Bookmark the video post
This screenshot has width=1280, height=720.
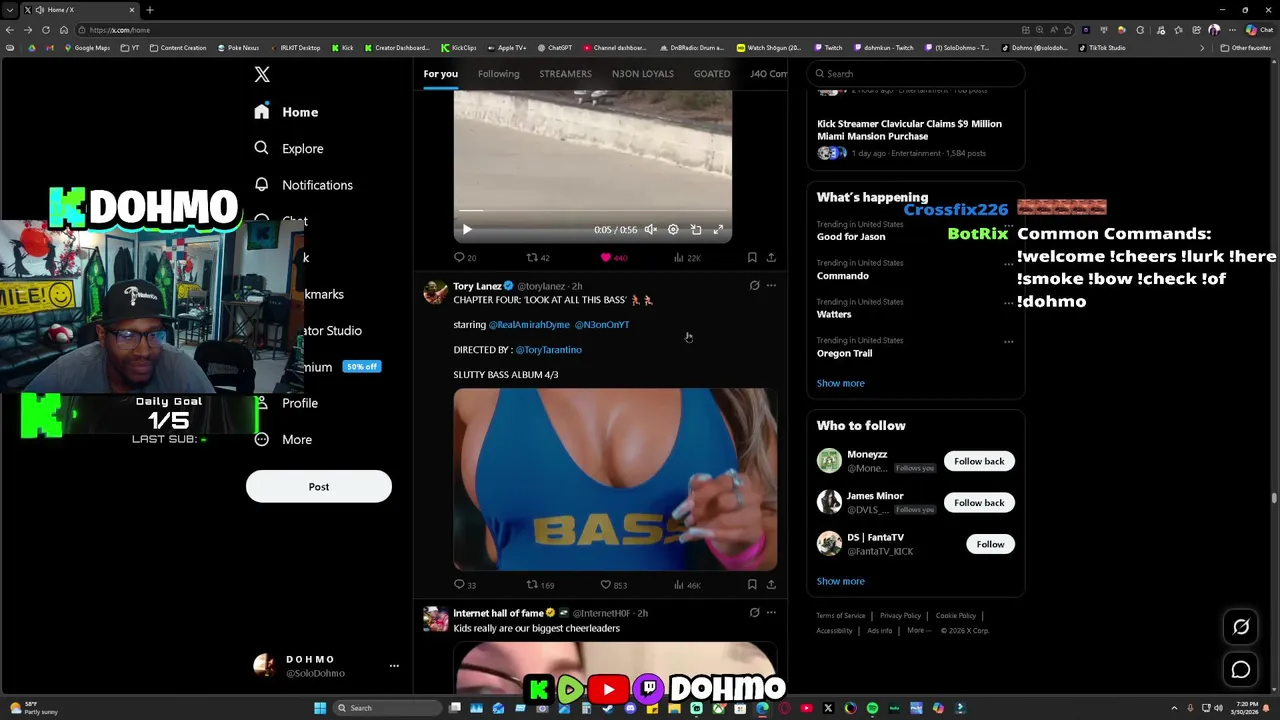[x=752, y=257]
